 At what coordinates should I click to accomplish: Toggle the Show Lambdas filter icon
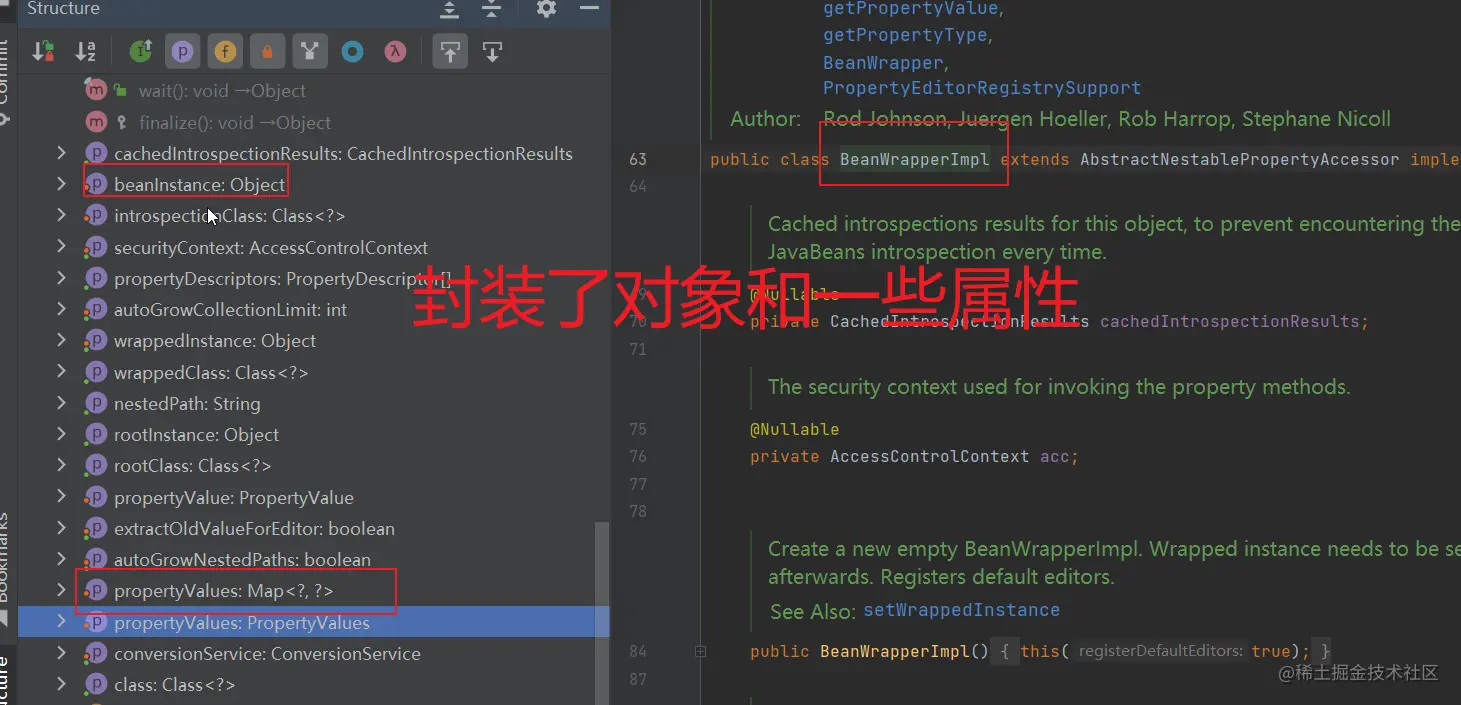coord(394,50)
